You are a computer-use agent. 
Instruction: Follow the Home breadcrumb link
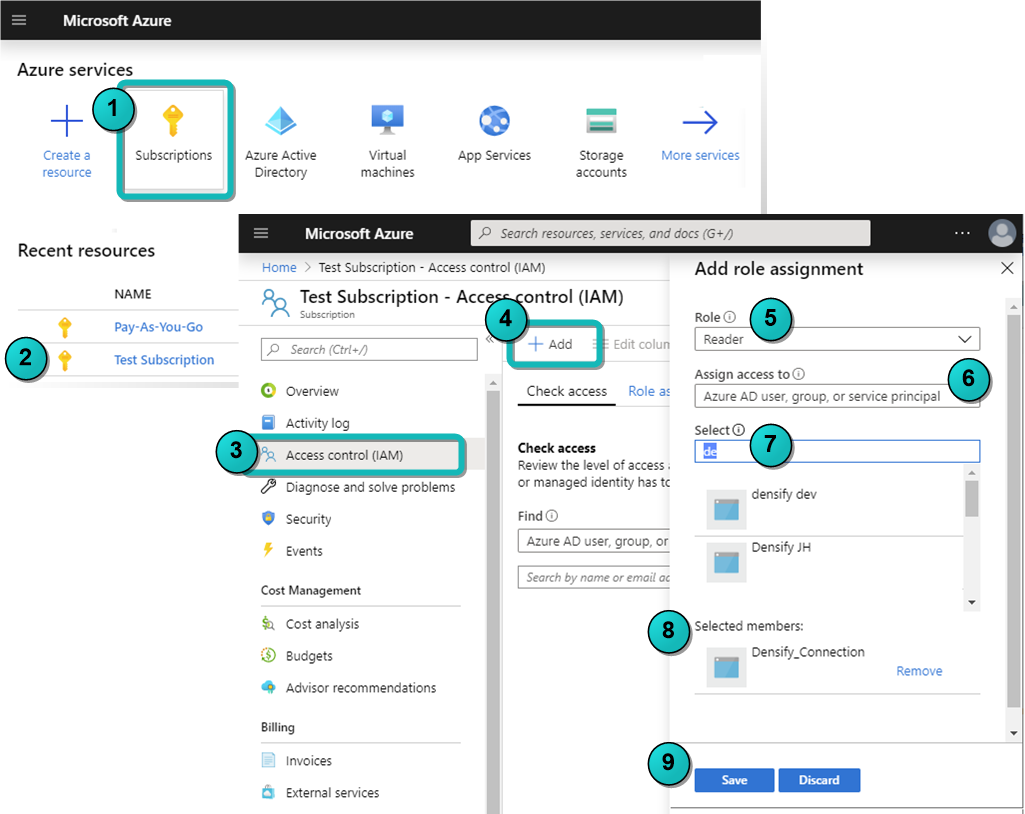click(x=279, y=267)
